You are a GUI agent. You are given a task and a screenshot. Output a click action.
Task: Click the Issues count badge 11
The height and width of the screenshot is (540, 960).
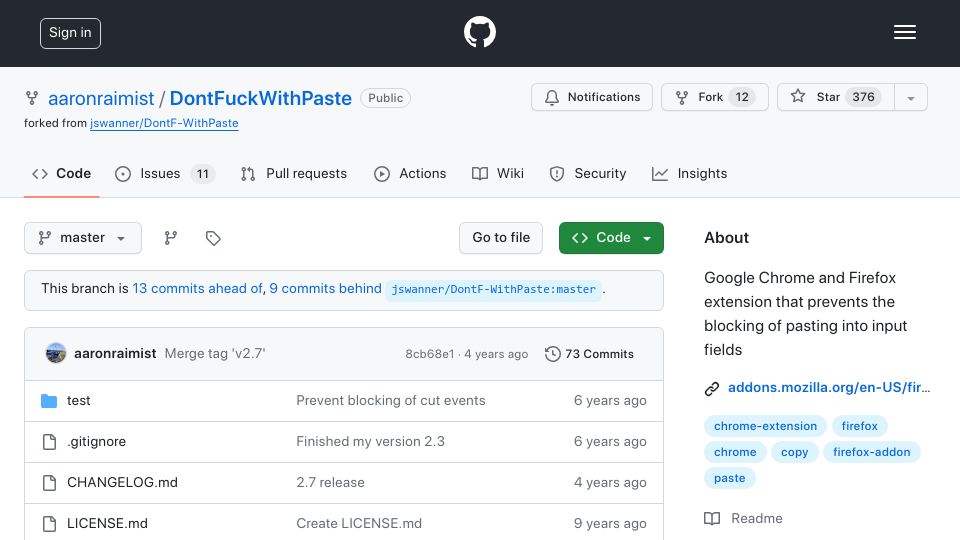(x=203, y=174)
